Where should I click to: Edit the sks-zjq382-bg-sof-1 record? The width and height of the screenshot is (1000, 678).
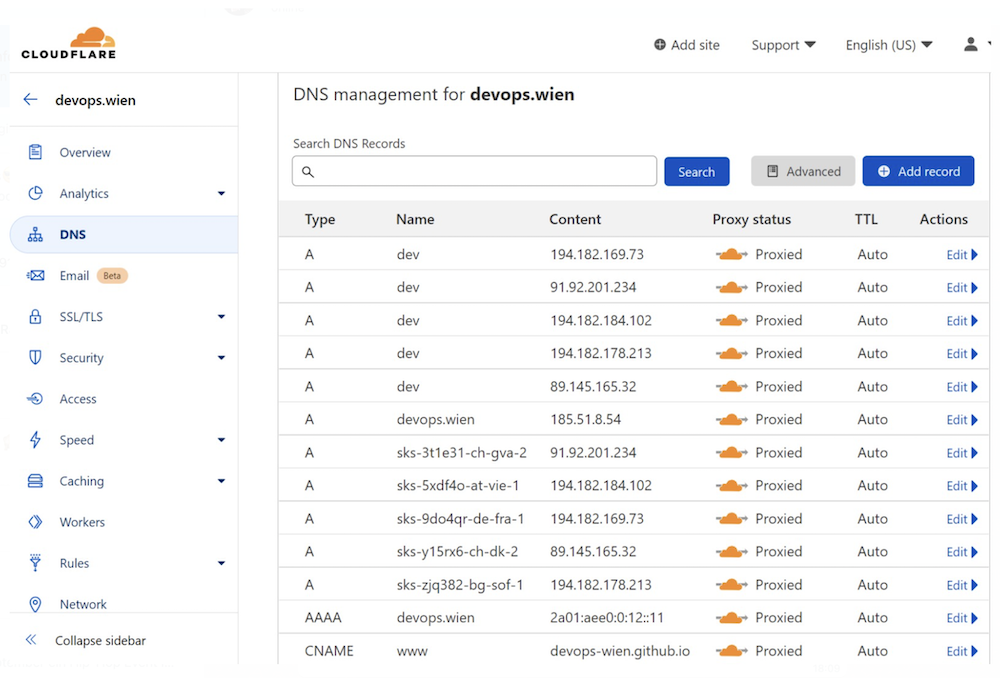pos(962,585)
